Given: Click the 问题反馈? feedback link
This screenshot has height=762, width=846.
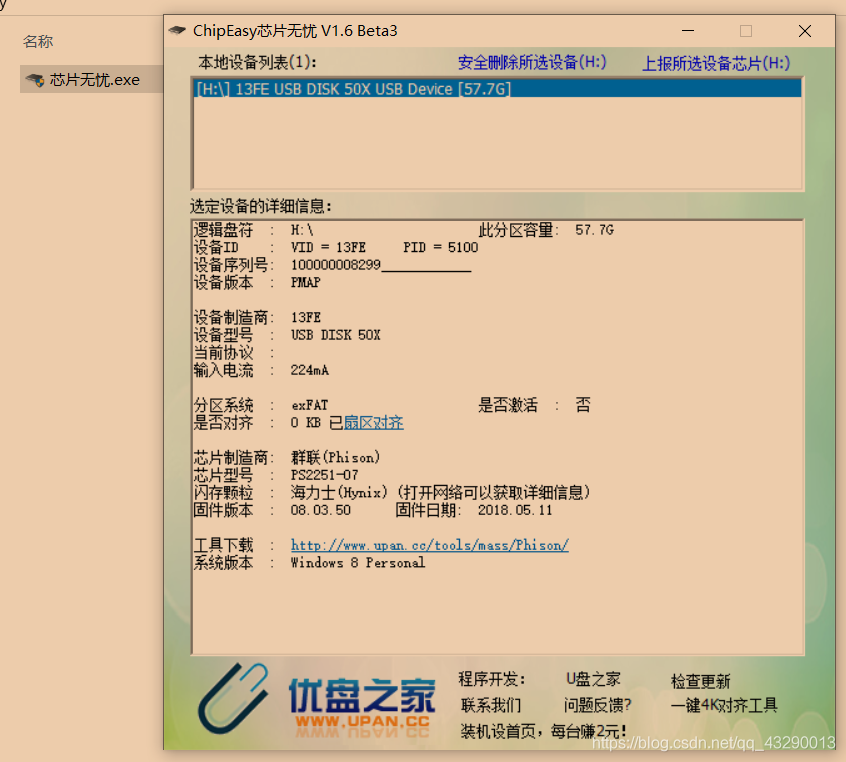Looking at the screenshot, I should (x=597, y=705).
